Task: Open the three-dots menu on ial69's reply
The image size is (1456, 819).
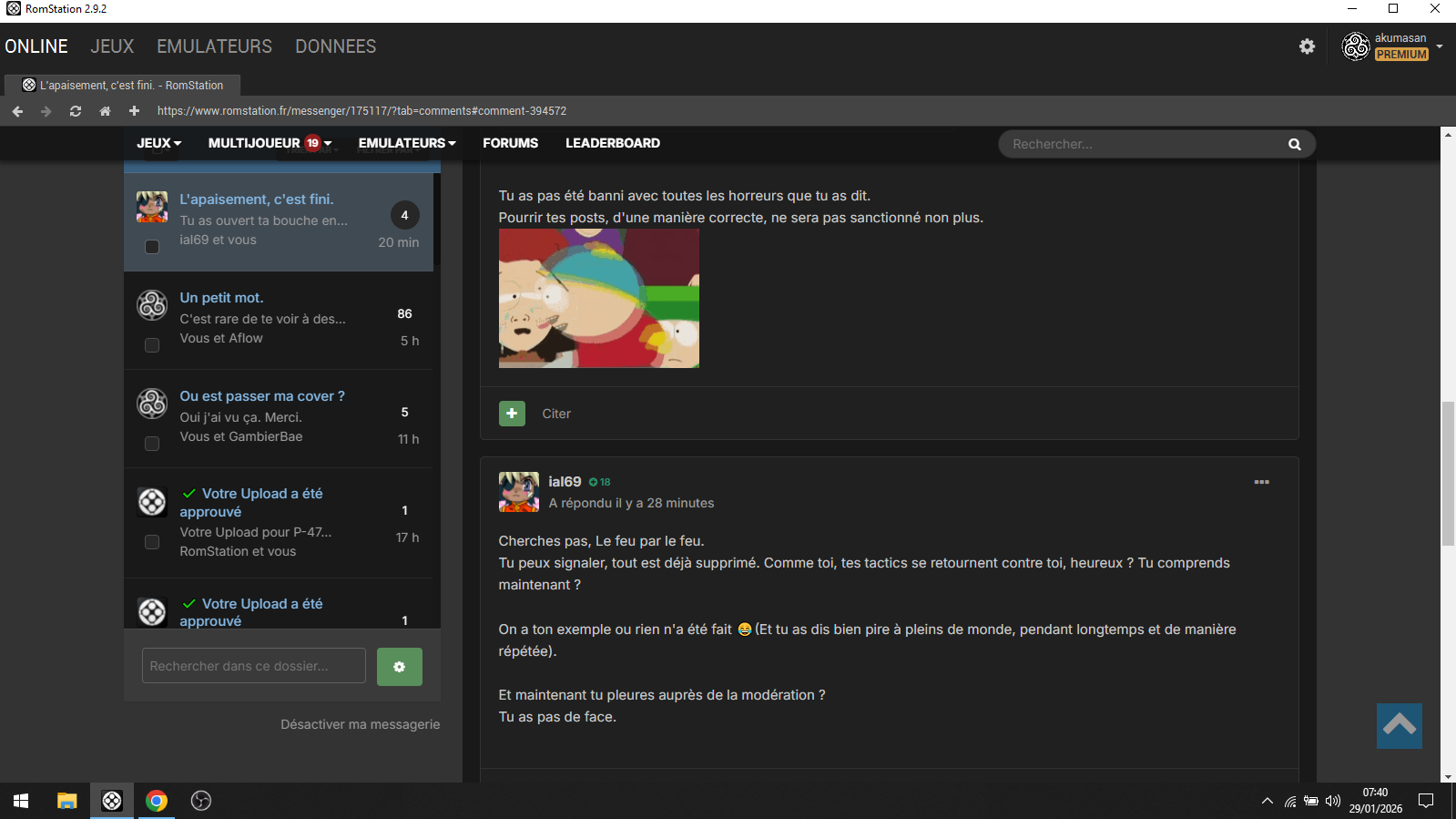Action: pos(1261,482)
